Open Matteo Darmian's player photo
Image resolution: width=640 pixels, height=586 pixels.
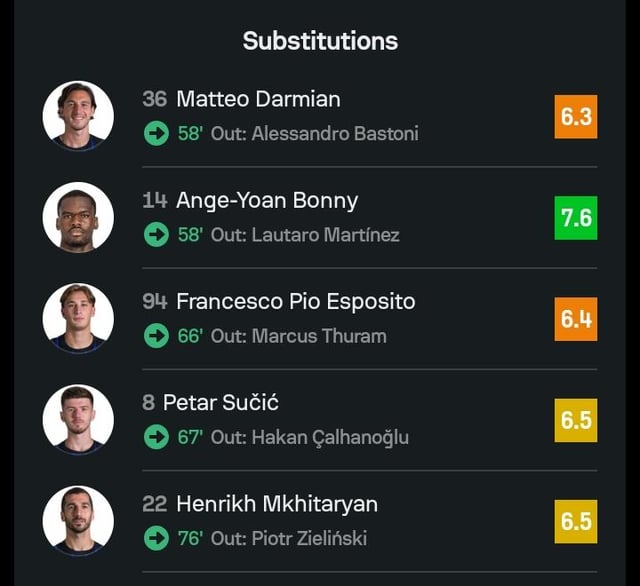(x=78, y=116)
